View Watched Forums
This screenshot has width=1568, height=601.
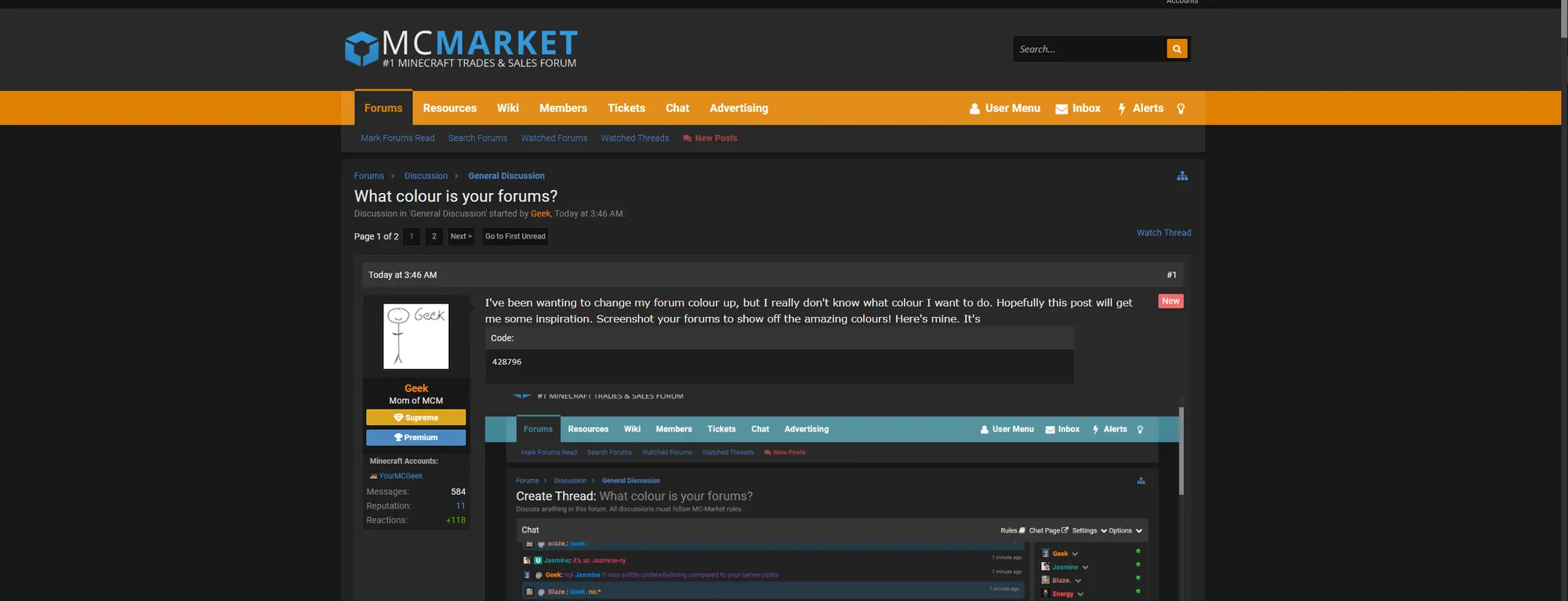(554, 138)
